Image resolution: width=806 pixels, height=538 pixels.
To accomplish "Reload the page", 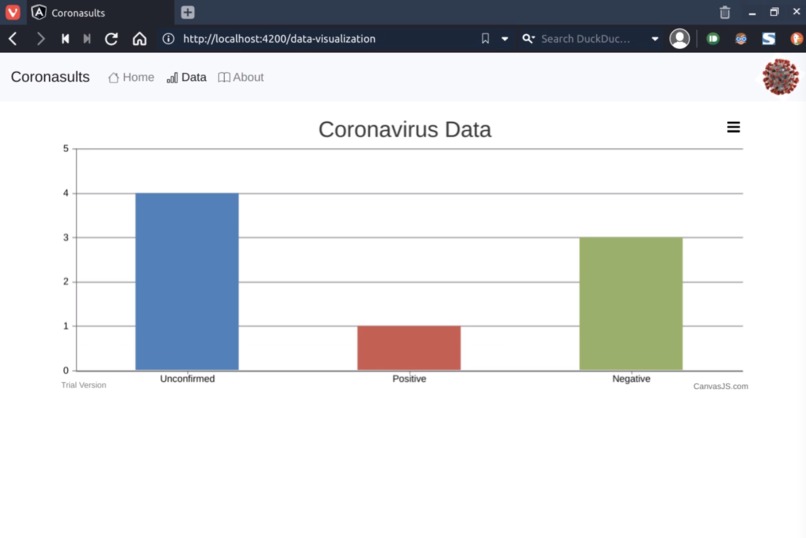I will (x=111, y=39).
